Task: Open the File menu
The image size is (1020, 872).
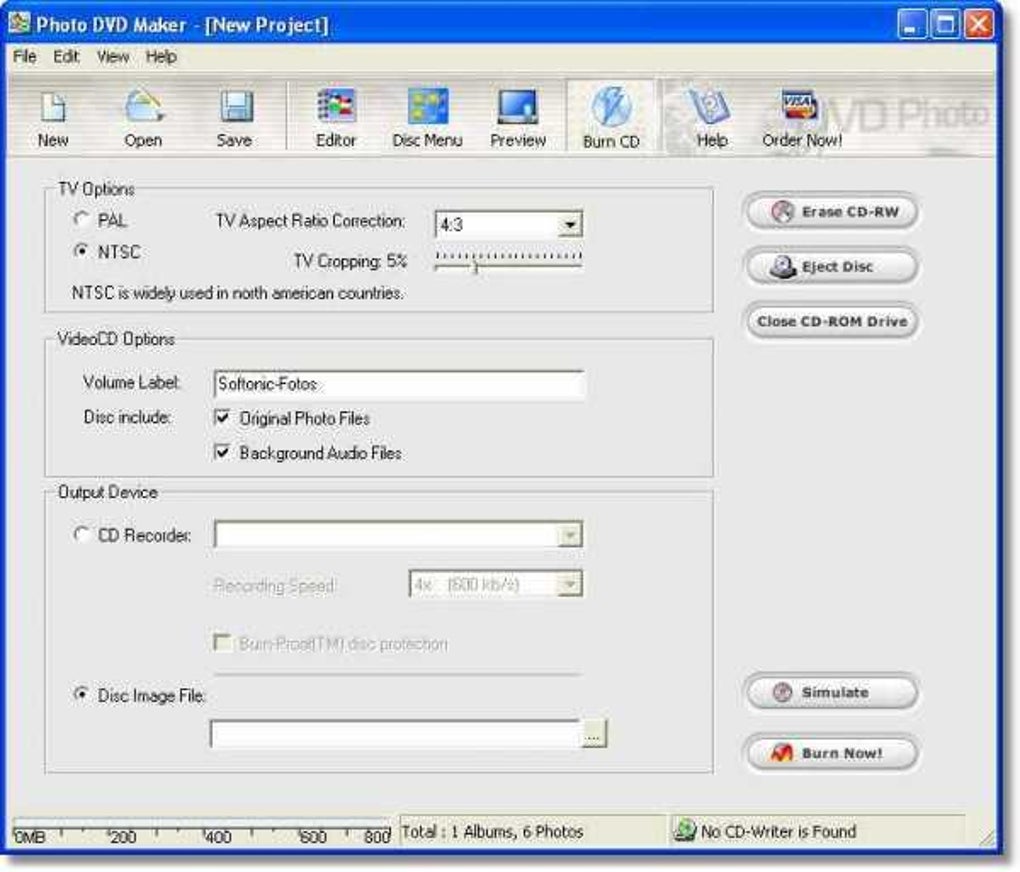Action: (25, 57)
